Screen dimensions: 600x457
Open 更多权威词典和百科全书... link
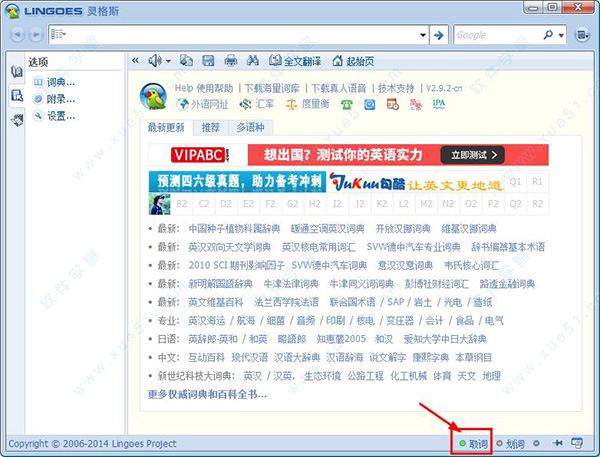click(x=207, y=394)
